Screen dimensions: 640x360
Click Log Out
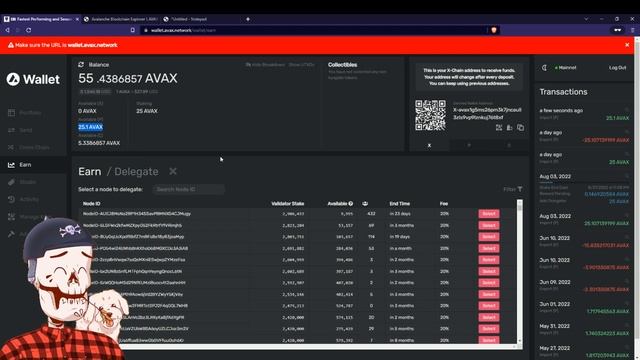point(617,68)
